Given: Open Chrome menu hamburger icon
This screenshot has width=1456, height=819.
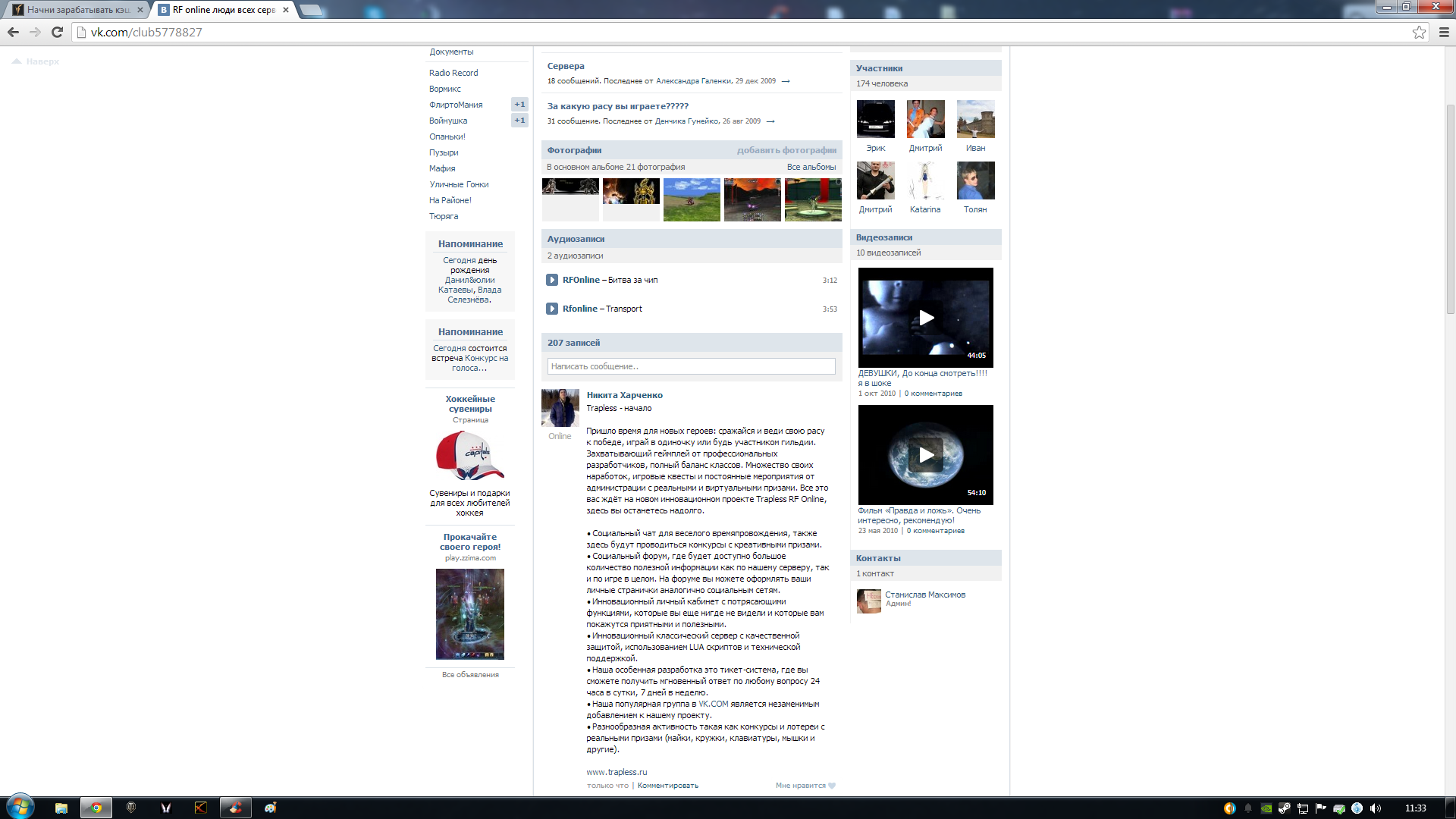Looking at the screenshot, I should (1444, 32).
